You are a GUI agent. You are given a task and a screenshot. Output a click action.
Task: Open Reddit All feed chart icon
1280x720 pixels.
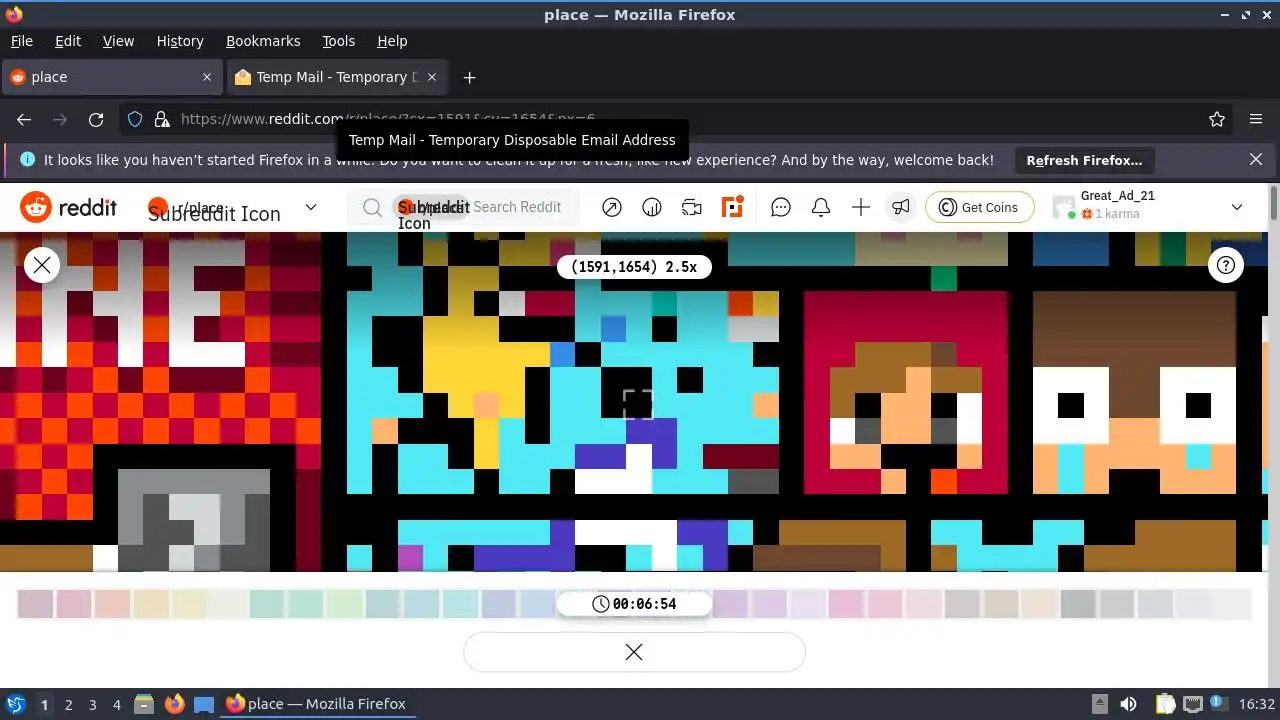652,207
